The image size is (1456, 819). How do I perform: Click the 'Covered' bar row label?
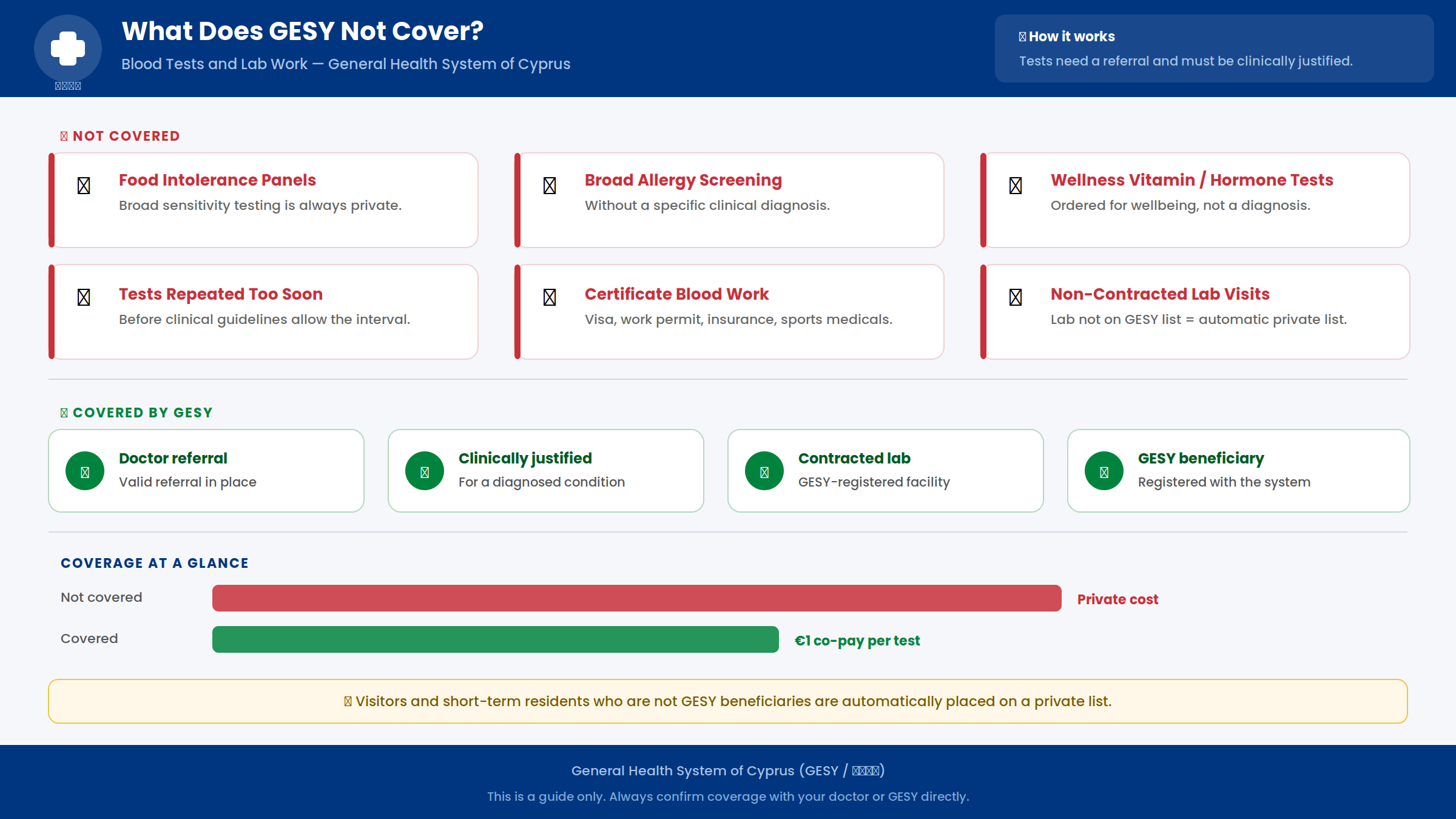coord(89,639)
